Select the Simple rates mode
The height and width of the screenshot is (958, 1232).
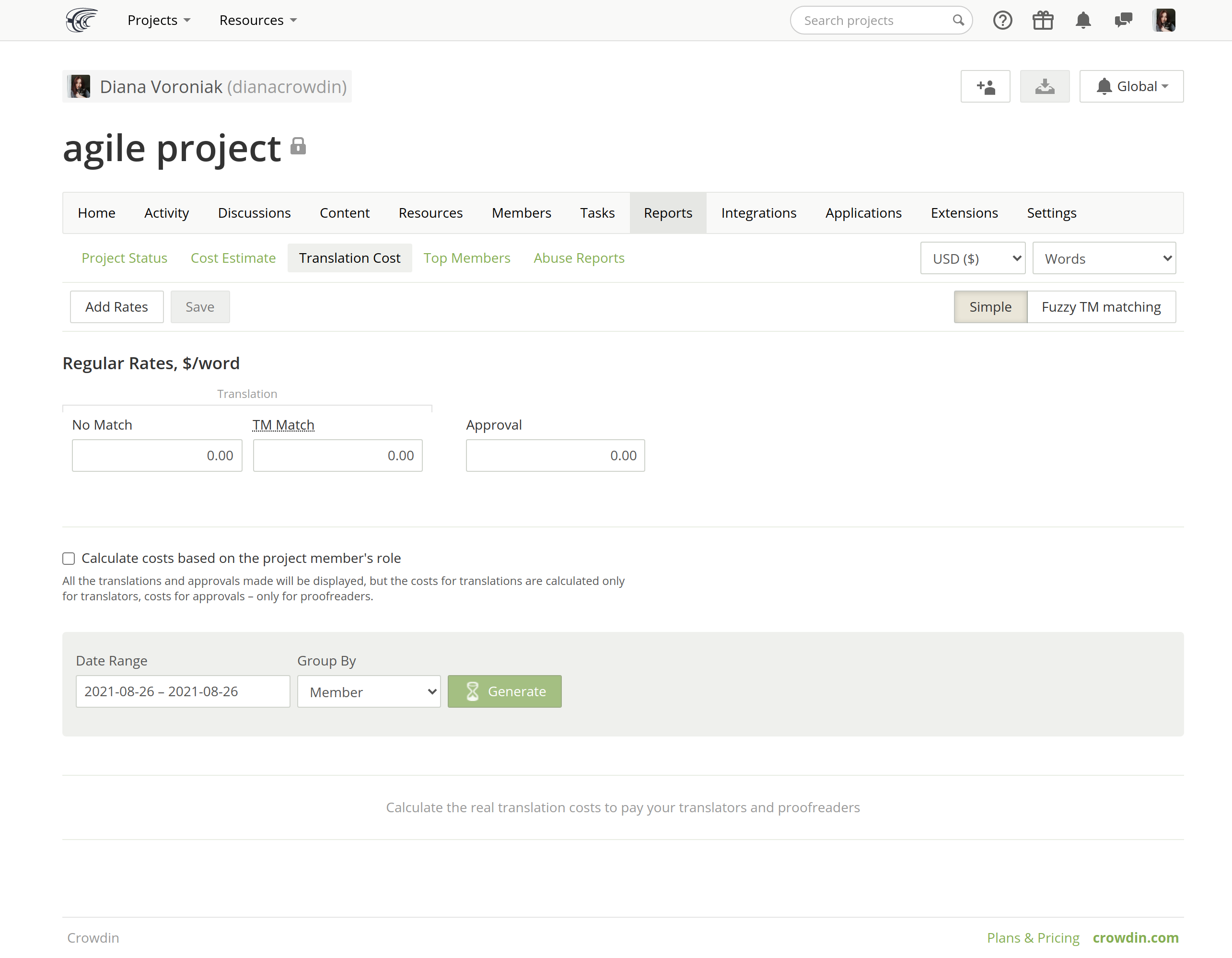tap(990, 307)
